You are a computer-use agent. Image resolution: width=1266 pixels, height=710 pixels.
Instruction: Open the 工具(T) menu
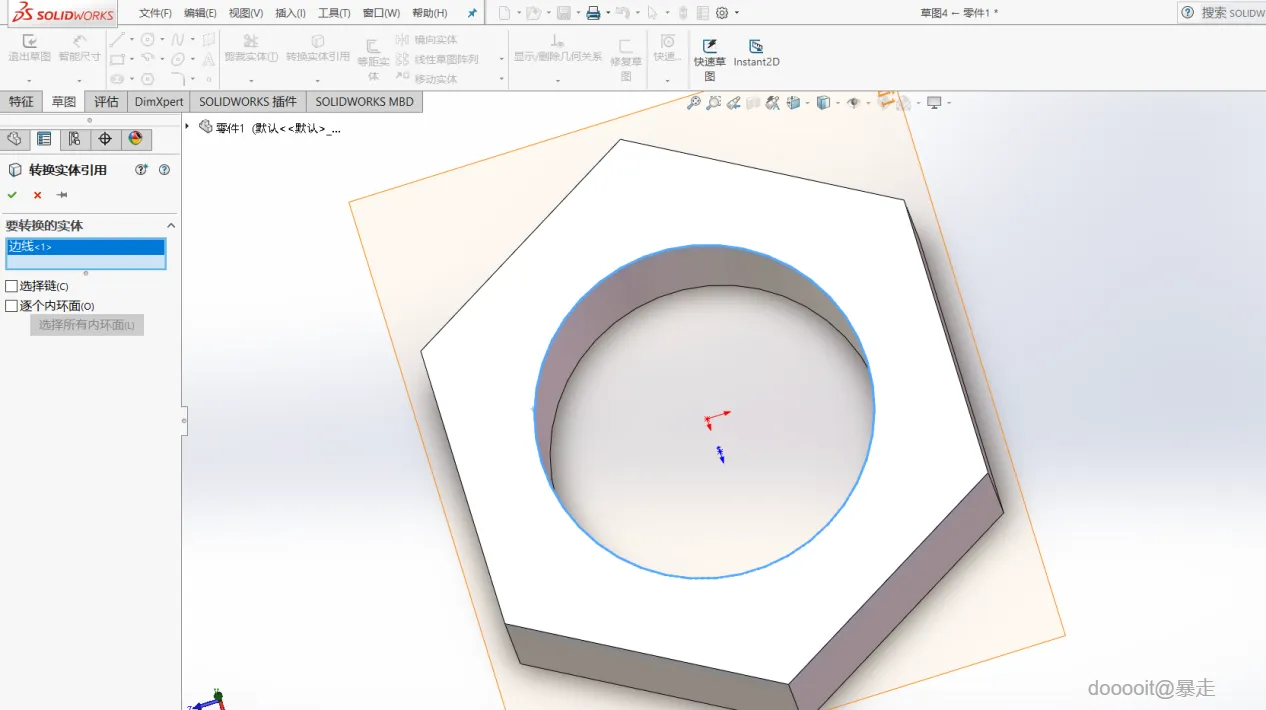pos(334,13)
